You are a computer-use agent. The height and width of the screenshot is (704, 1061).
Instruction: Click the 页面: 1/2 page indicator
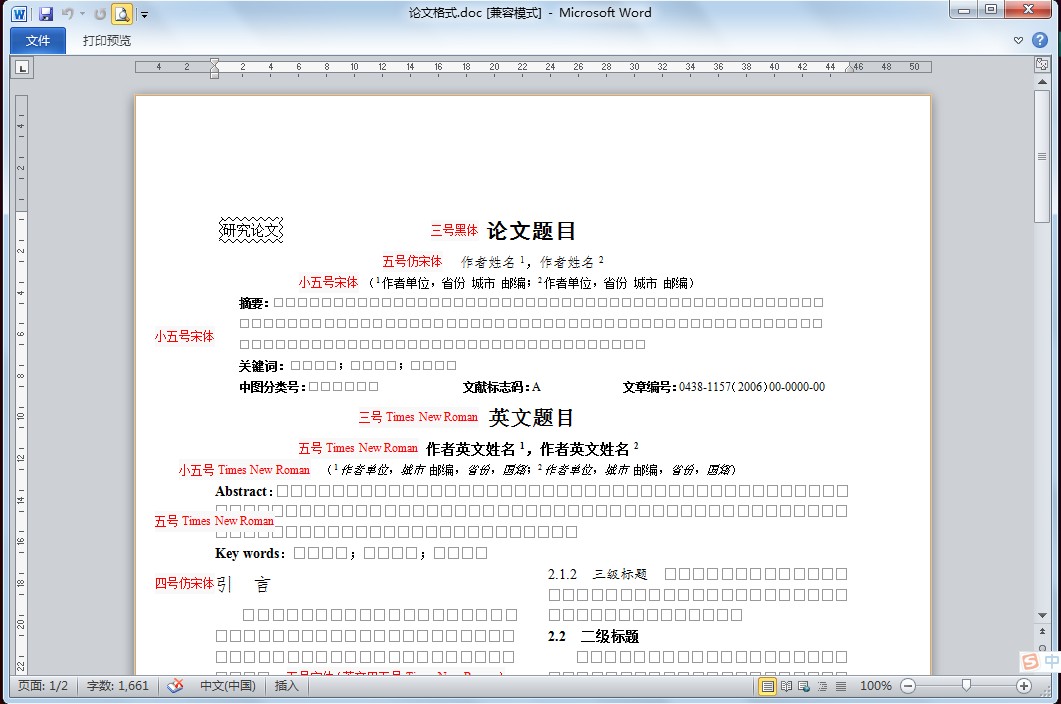pos(43,686)
